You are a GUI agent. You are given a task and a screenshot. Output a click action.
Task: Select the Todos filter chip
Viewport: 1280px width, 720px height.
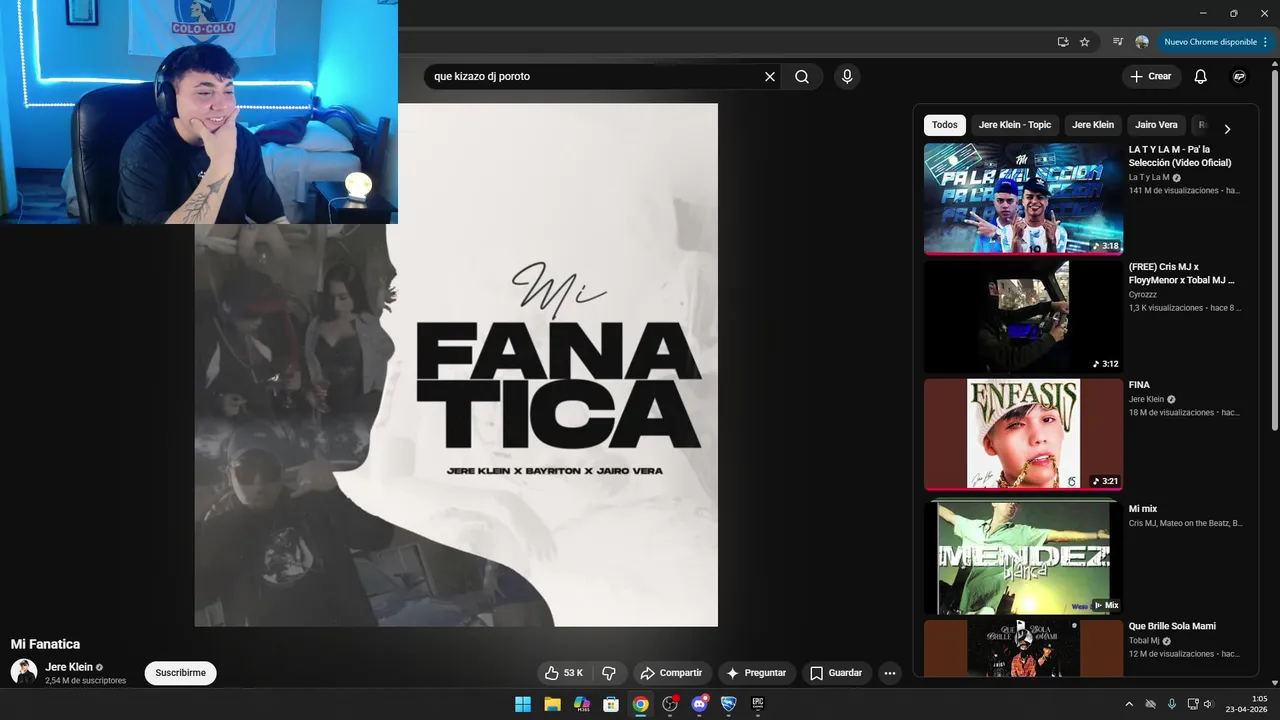(x=945, y=125)
